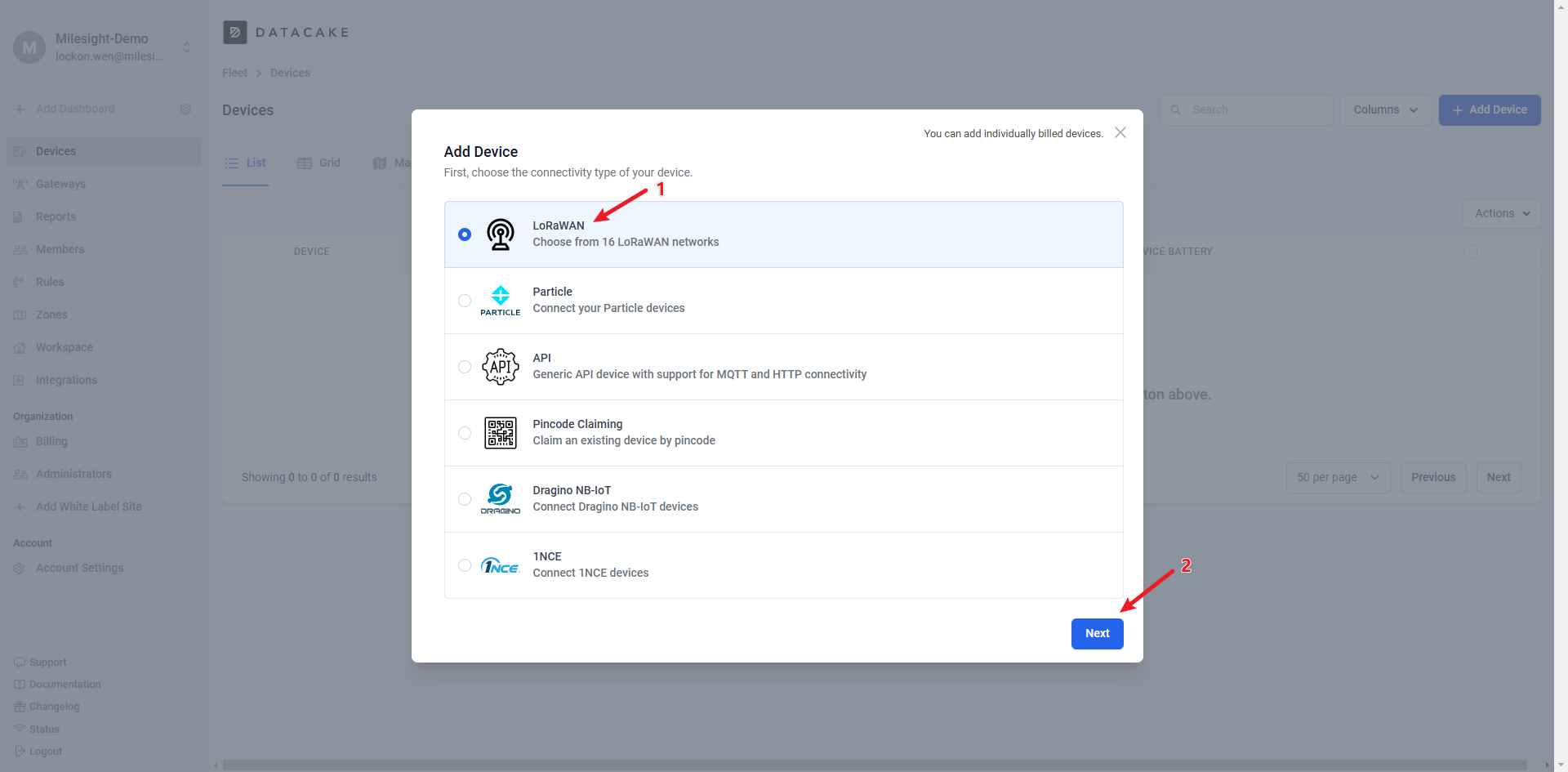This screenshot has height=772, width=1568.
Task: Click the LoRaWAN antenna icon
Action: tap(501, 234)
